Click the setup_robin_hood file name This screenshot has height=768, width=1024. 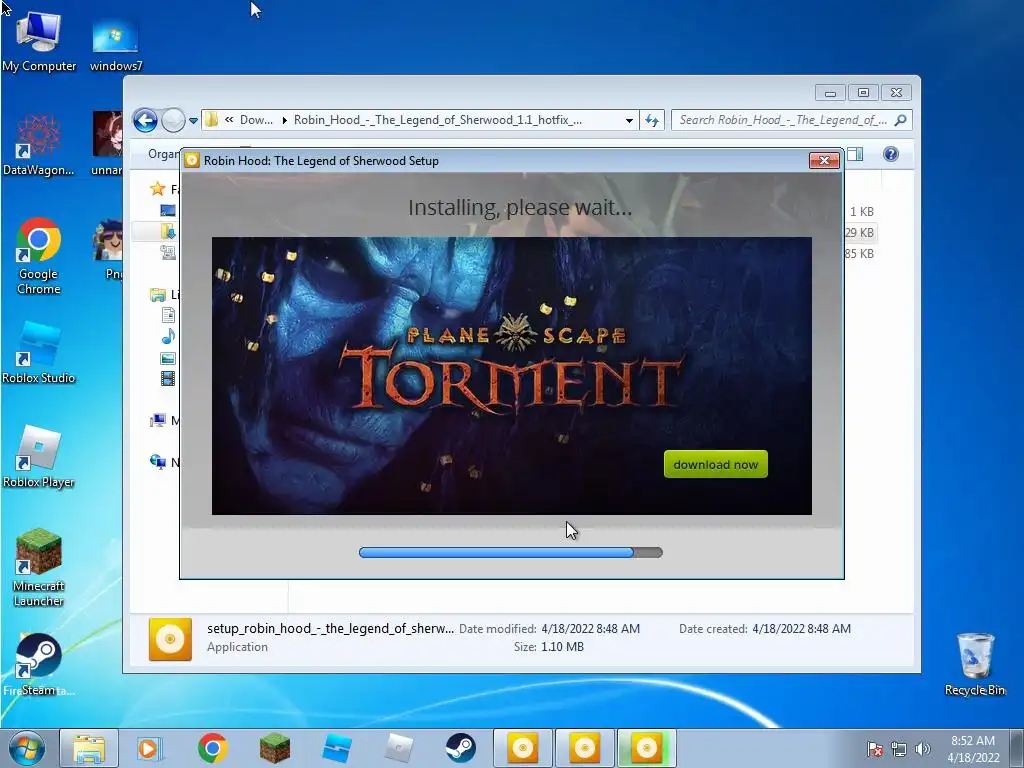330,629
